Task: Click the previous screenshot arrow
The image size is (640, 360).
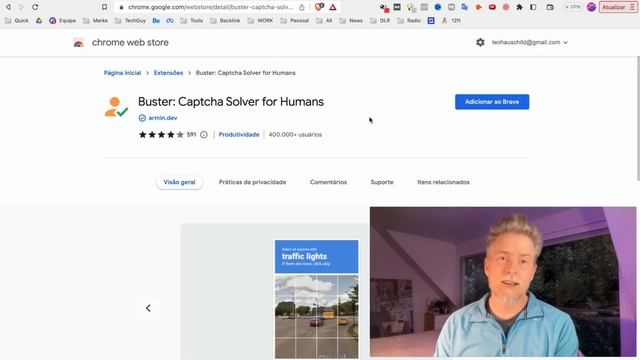Action: tap(148, 308)
